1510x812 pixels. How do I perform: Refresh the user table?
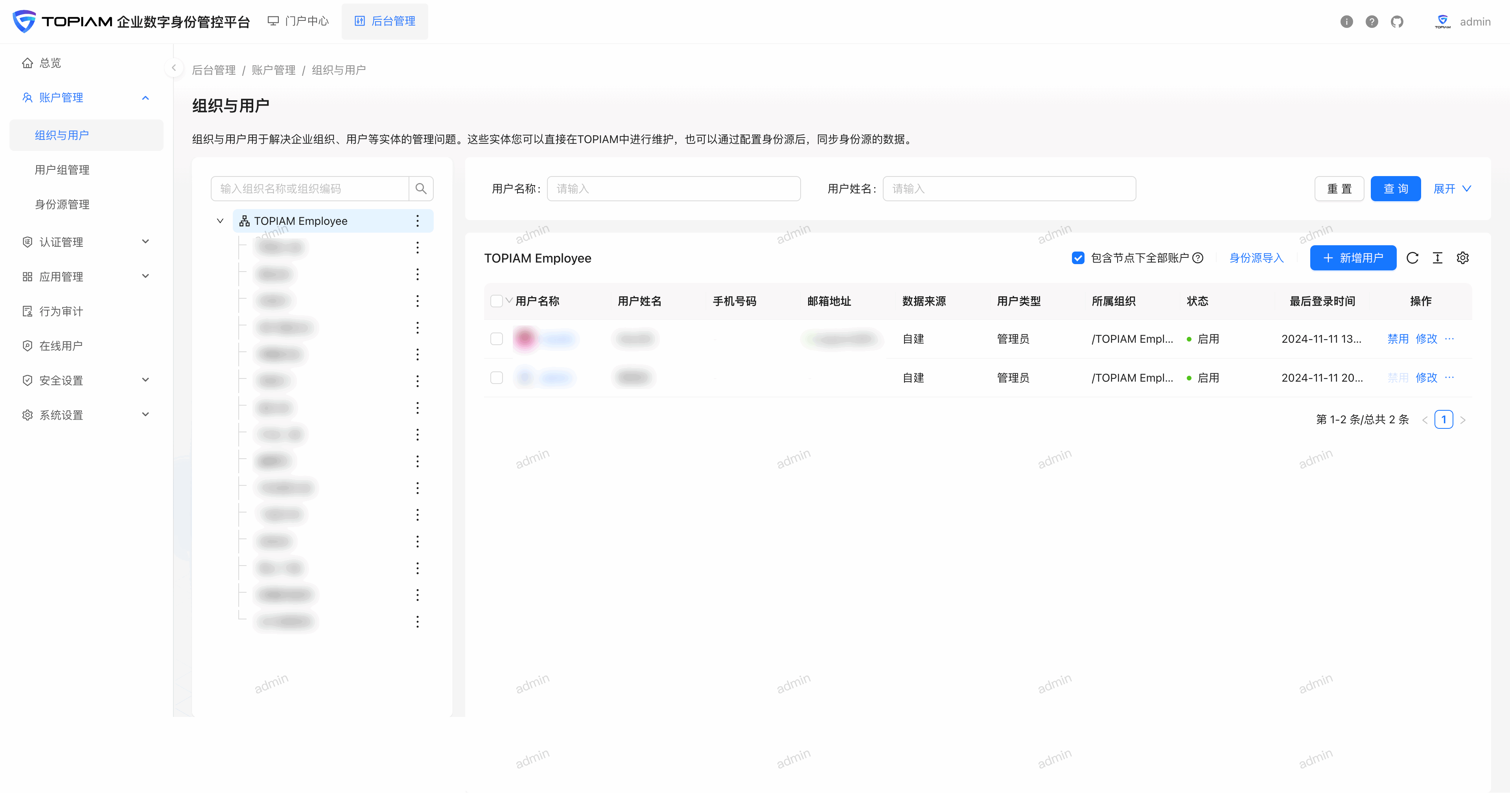click(1412, 258)
